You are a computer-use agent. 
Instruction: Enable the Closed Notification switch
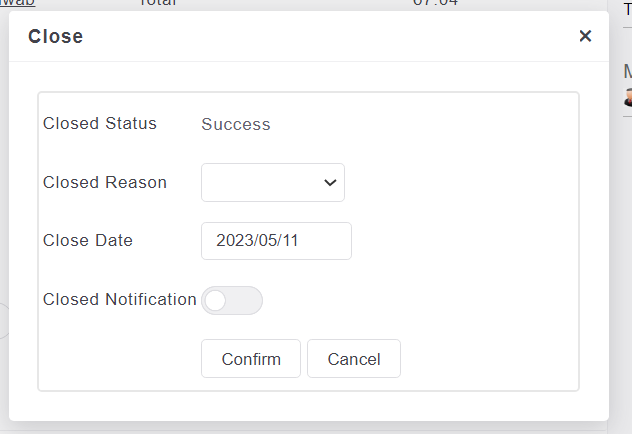click(232, 301)
